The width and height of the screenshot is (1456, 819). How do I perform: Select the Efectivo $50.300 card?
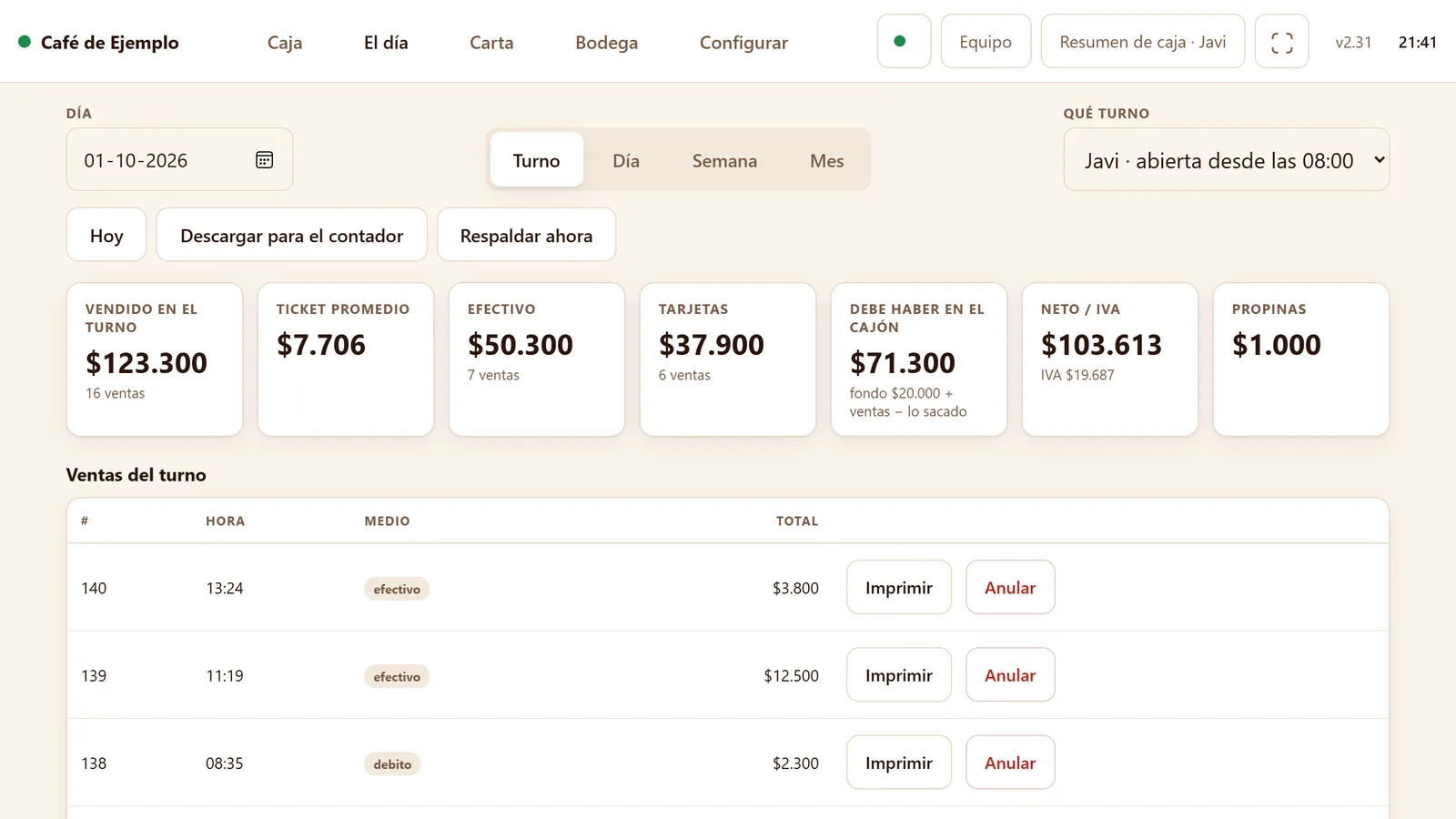click(537, 359)
